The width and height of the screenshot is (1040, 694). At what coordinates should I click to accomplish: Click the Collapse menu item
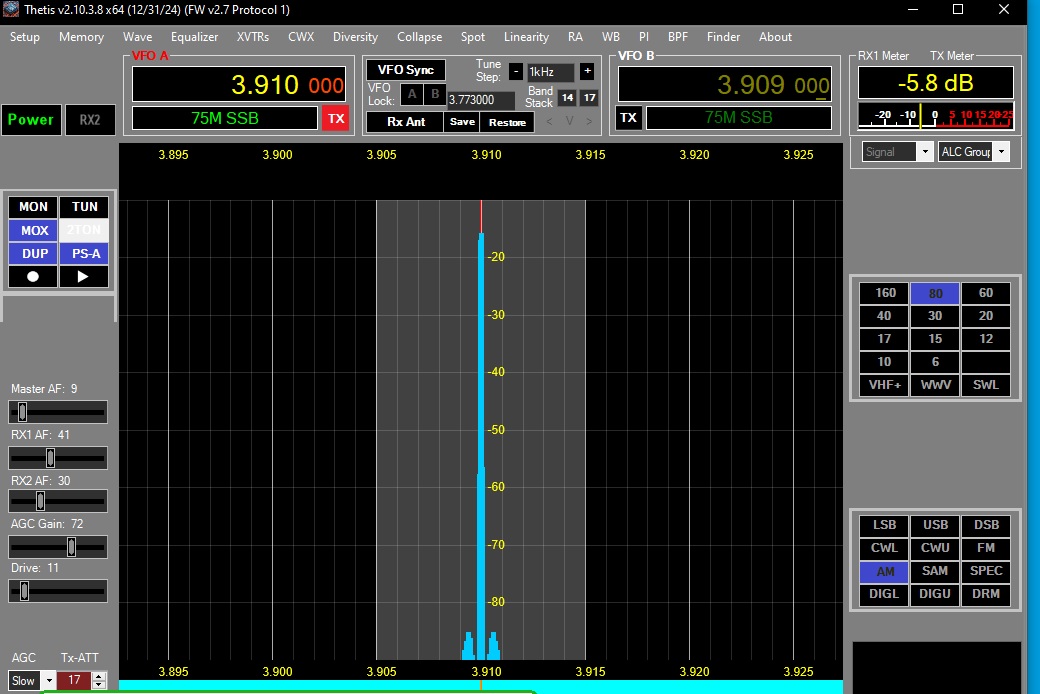click(419, 37)
